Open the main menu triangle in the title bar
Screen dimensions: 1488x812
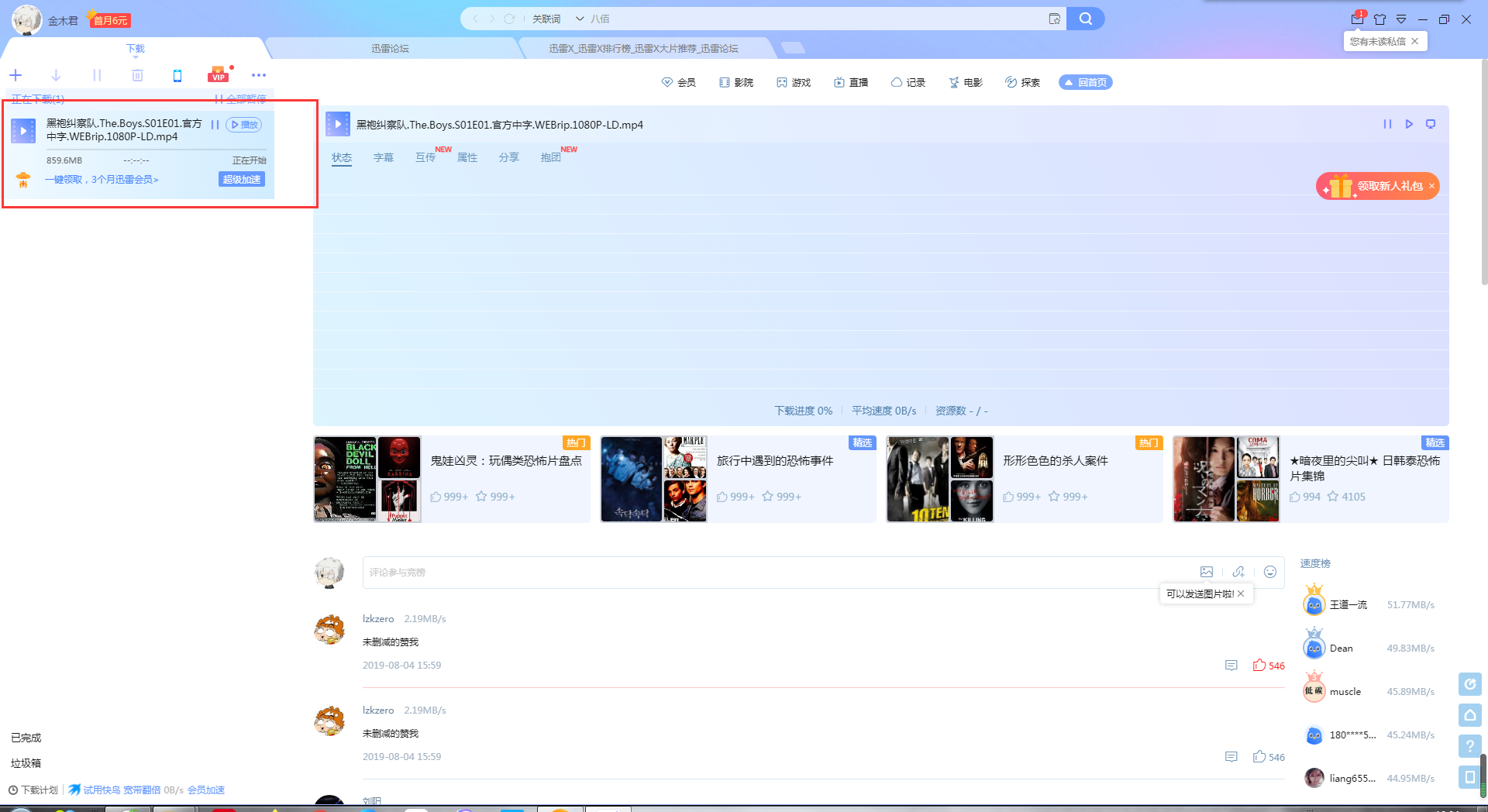point(1401,19)
